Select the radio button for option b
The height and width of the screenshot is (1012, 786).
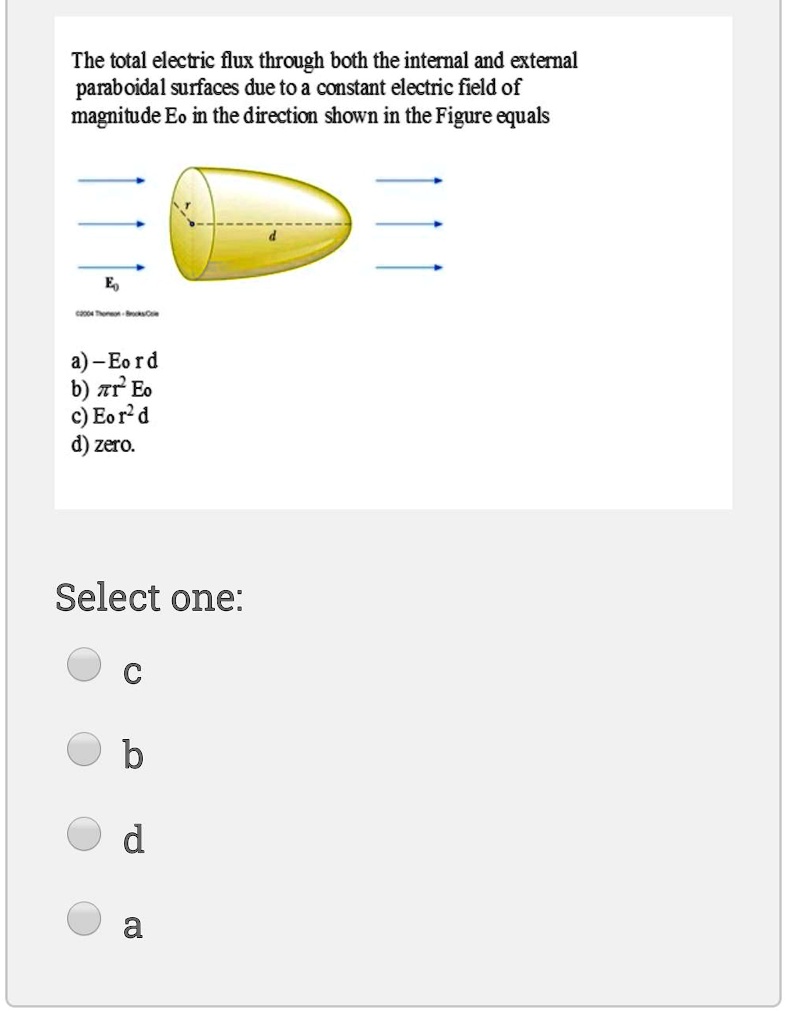pos(84,749)
